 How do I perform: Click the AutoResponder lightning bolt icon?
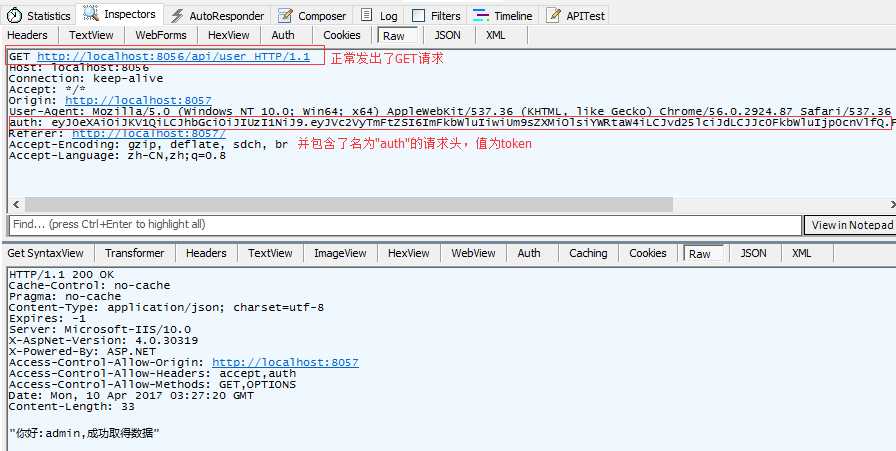point(178,15)
